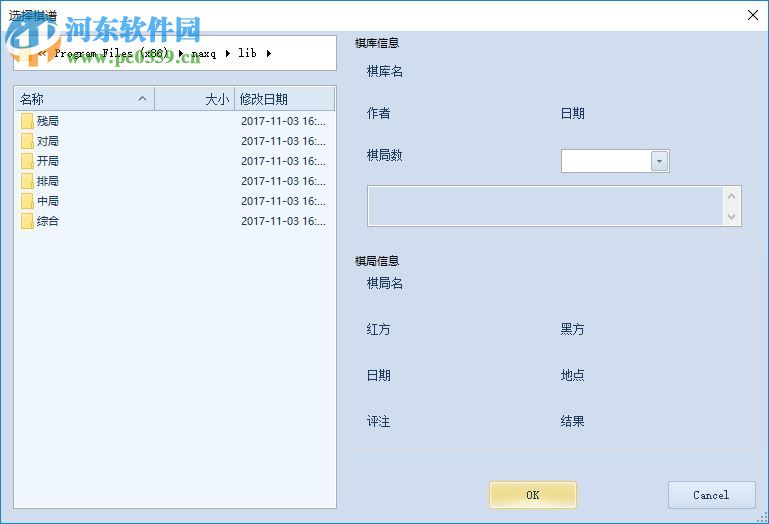This screenshot has width=769, height=524.
Task: Click the description text box scroll down arrow
Action: [x=731, y=216]
